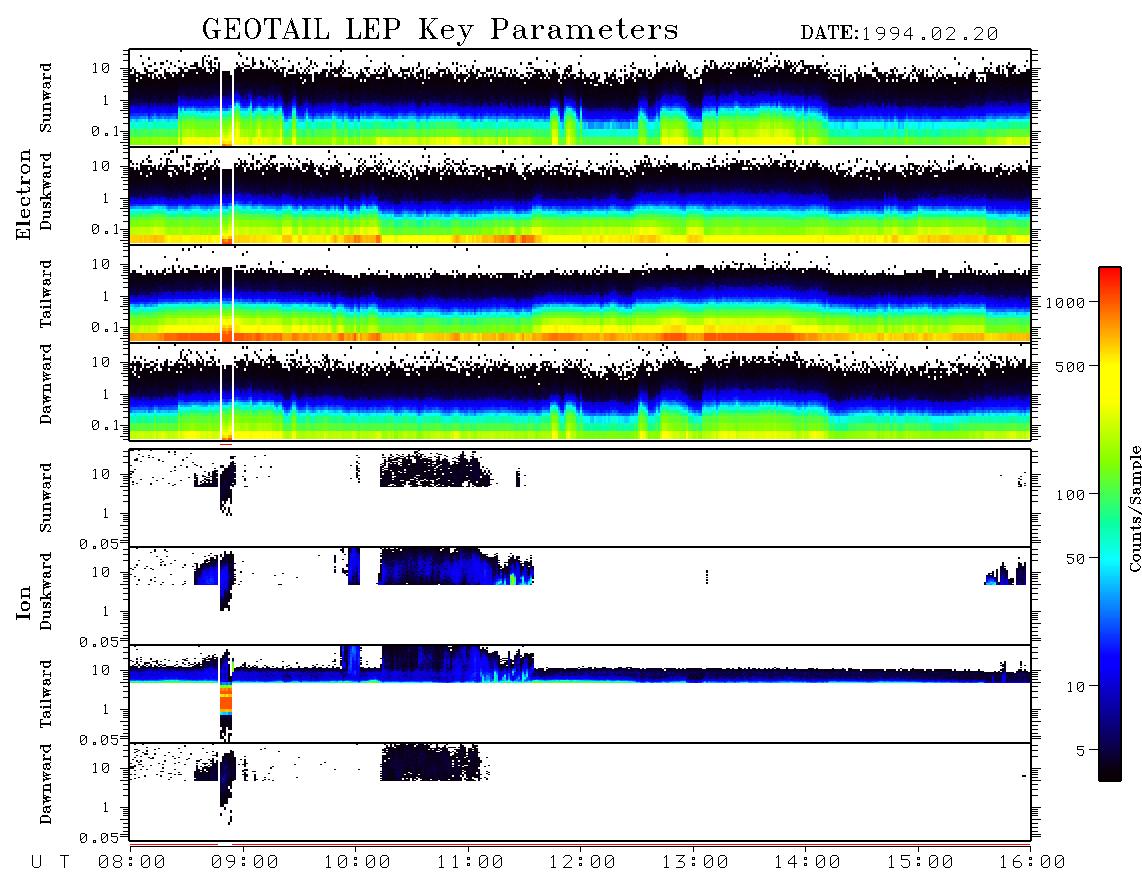The height and width of the screenshot is (880, 1142).
Task: Click the "50" colorbar tick label
Action: point(1075,559)
